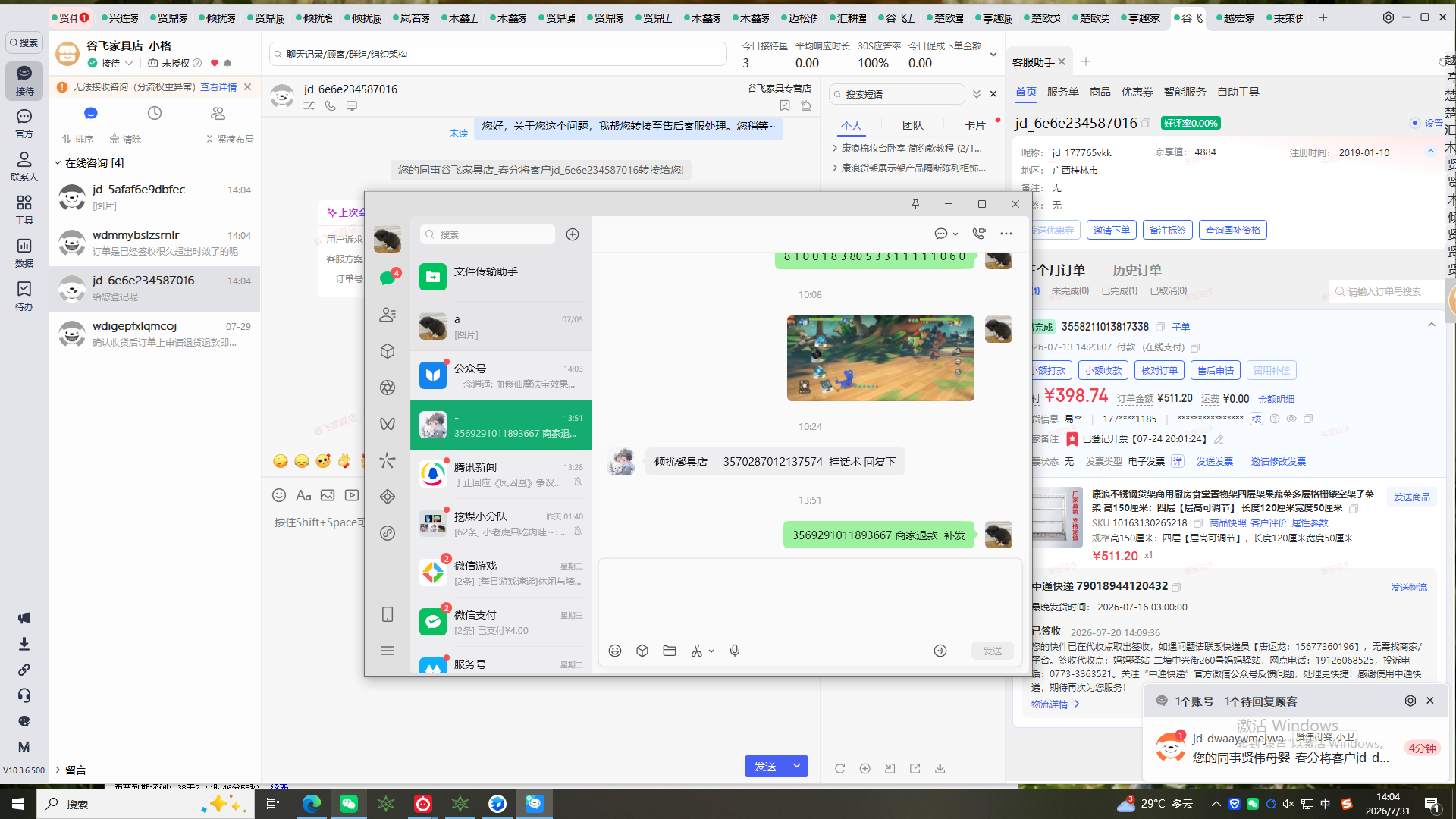
Task: Open the WeChat chat more-options ellipsis
Action: point(1006,234)
